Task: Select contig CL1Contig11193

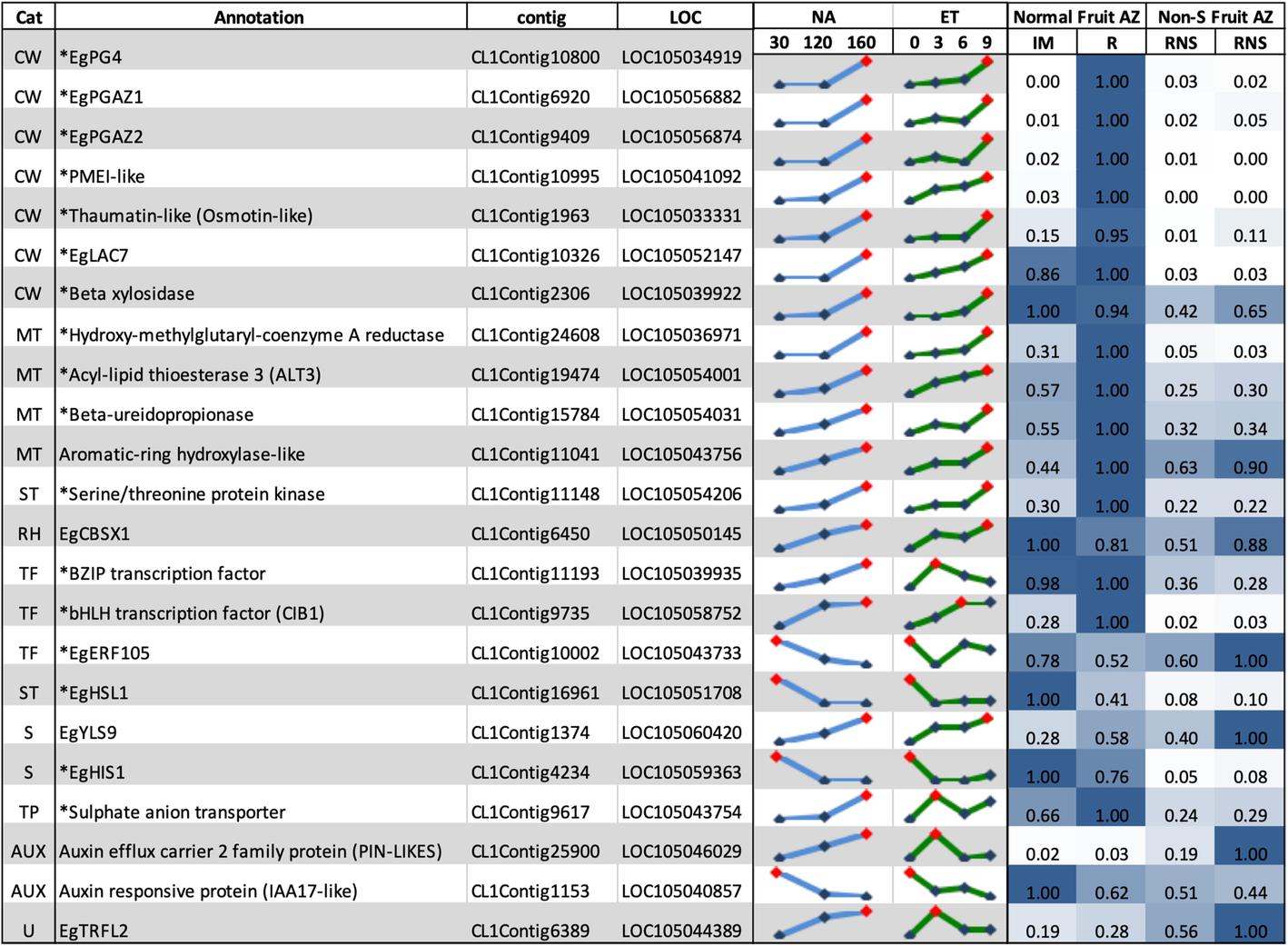Action: pyautogui.click(x=535, y=574)
